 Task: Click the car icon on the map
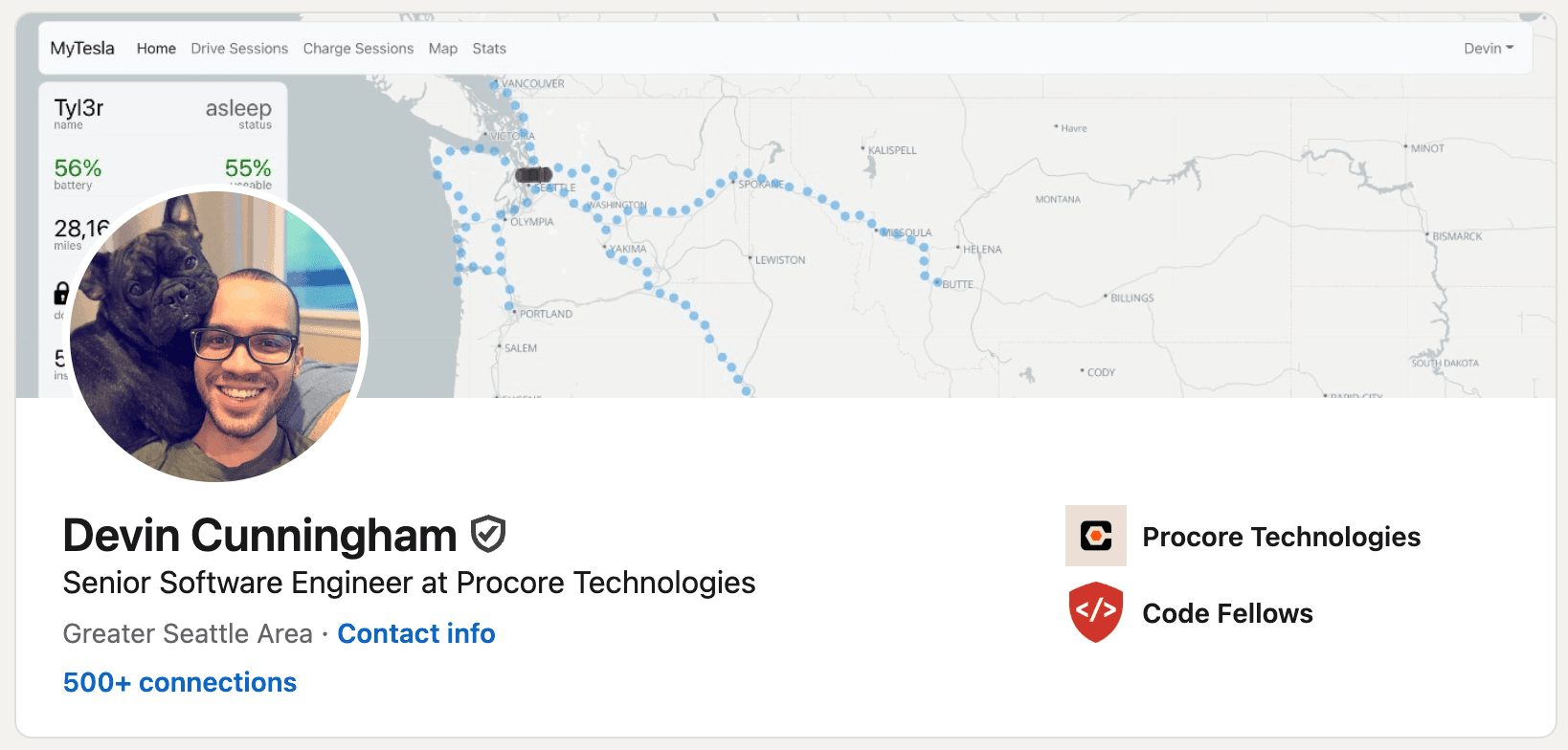coord(532,175)
